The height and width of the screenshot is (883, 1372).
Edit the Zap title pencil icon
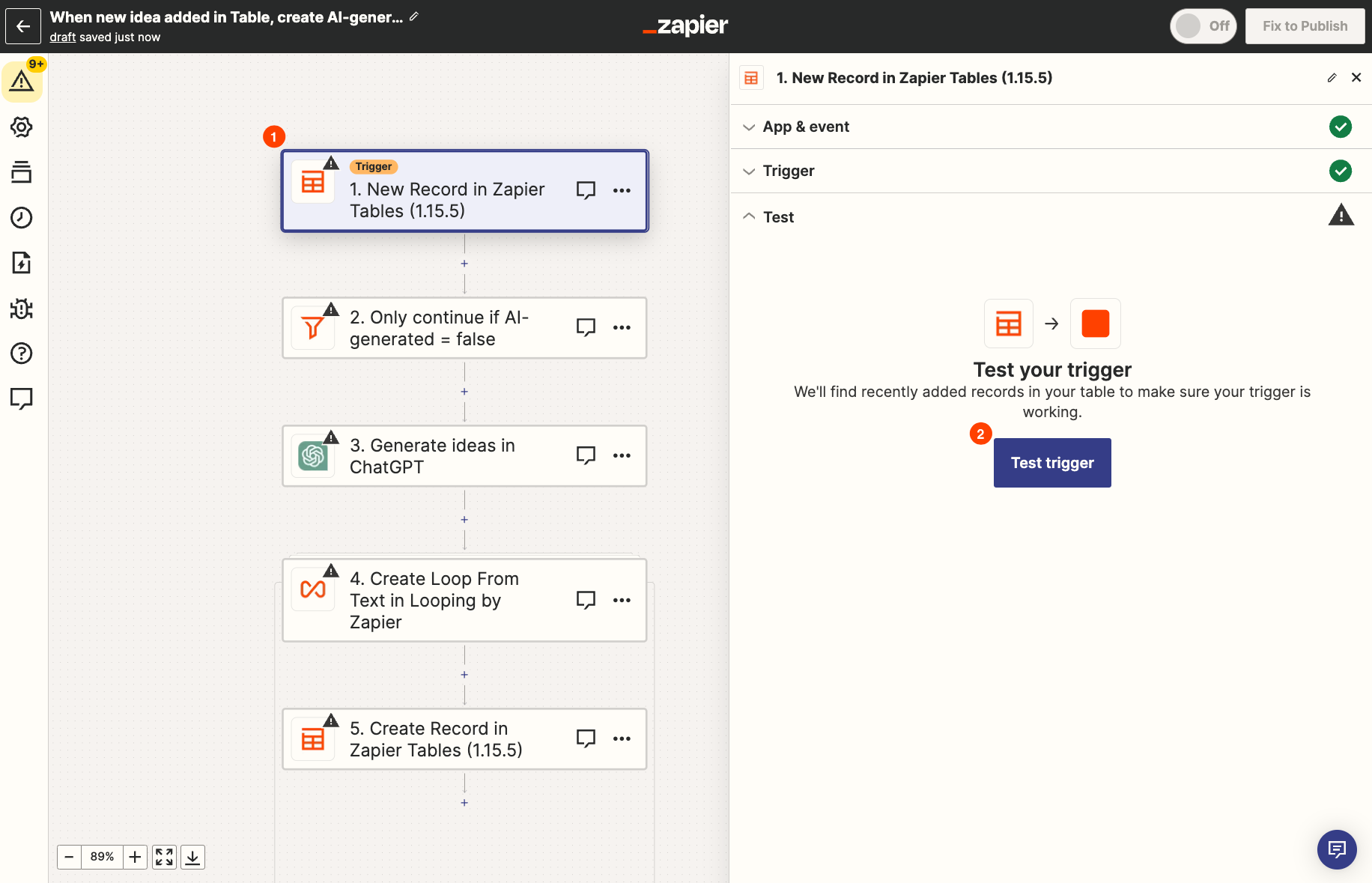[x=414, y=16]
